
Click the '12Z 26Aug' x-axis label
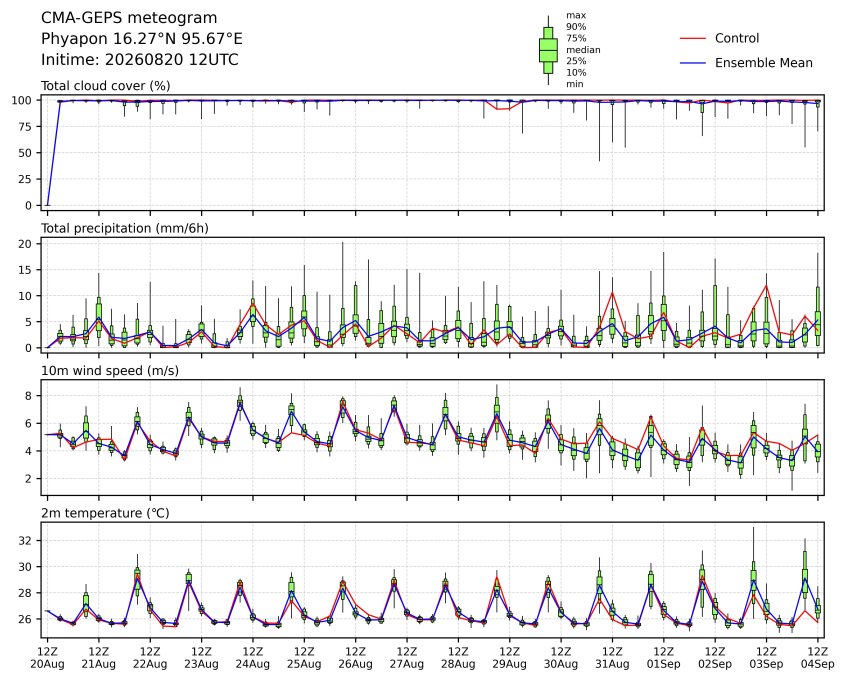tap(356, 658)
